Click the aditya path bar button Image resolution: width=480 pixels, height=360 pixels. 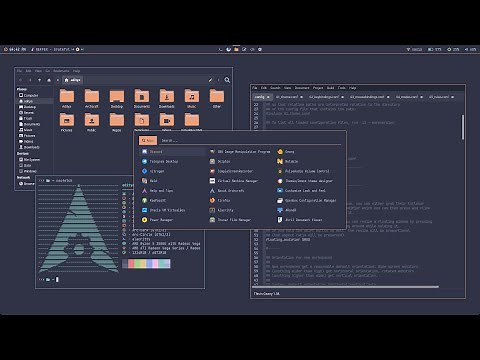(x=72, y=80)
